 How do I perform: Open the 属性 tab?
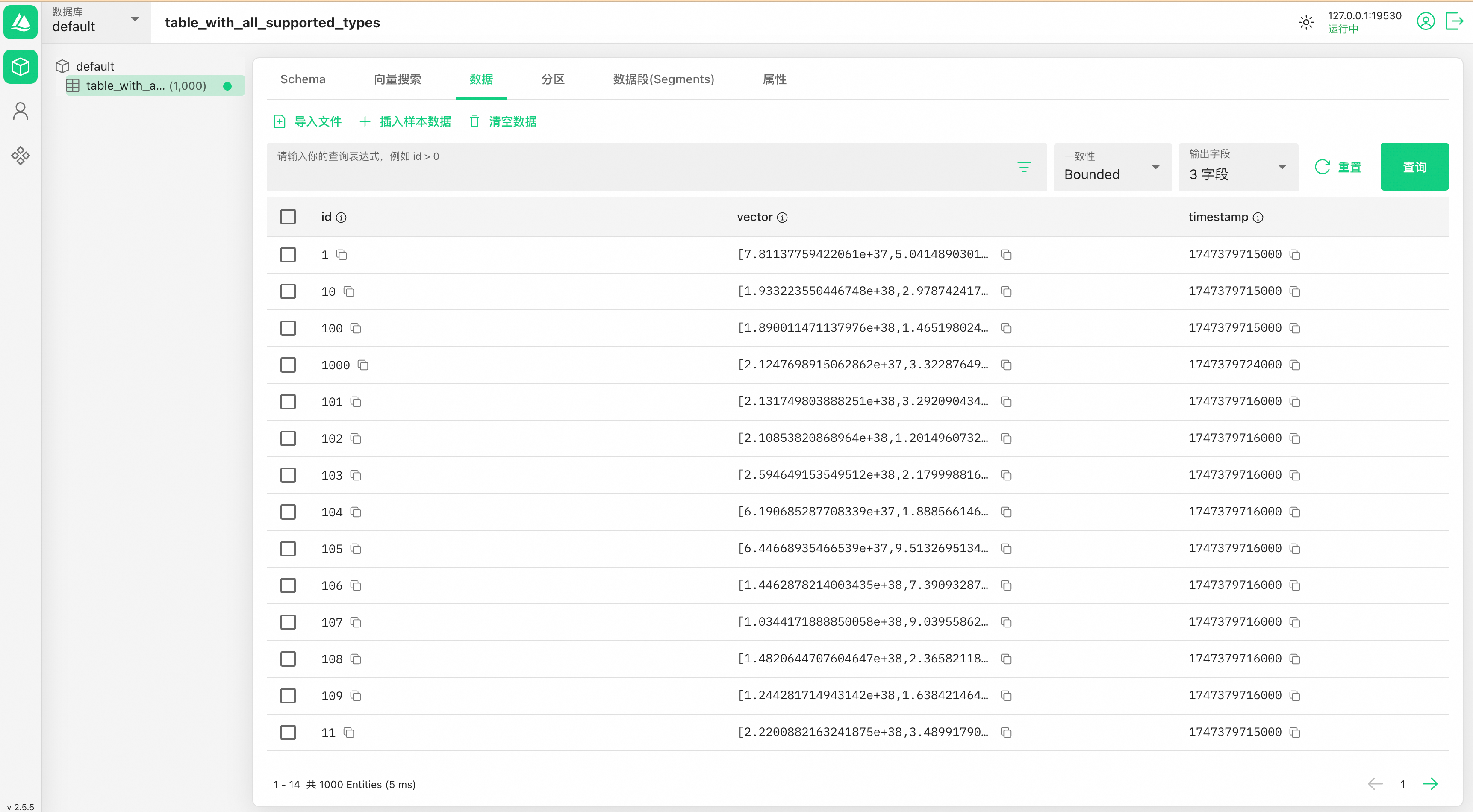pos(774,79)
